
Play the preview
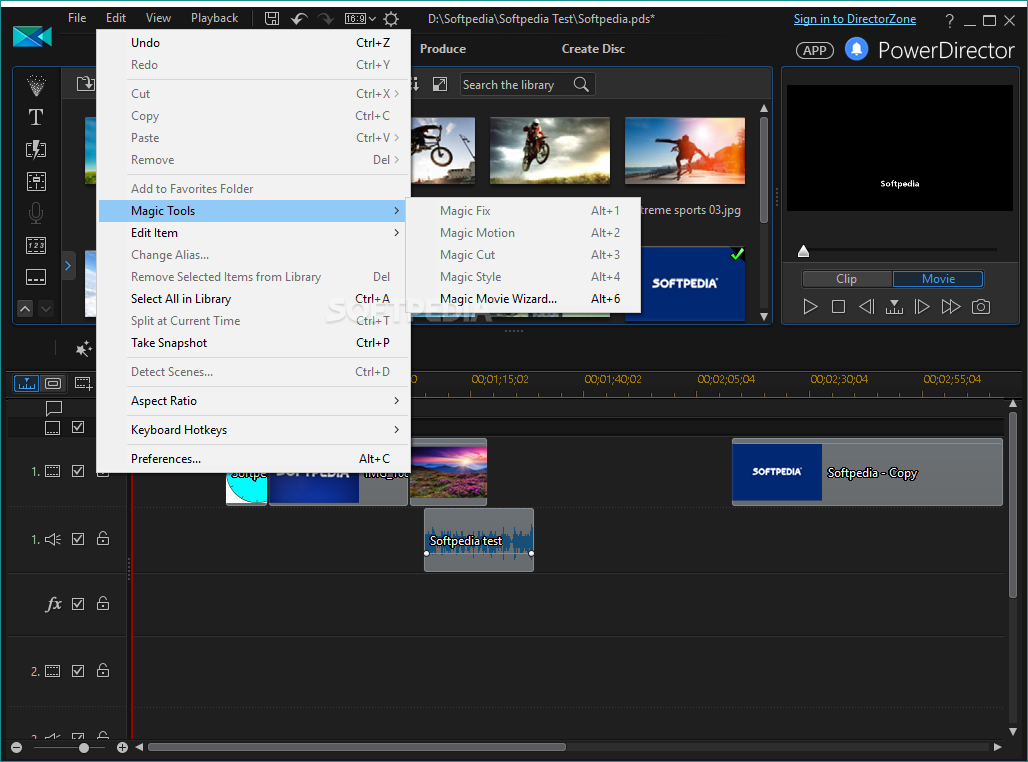pos(810,306)
